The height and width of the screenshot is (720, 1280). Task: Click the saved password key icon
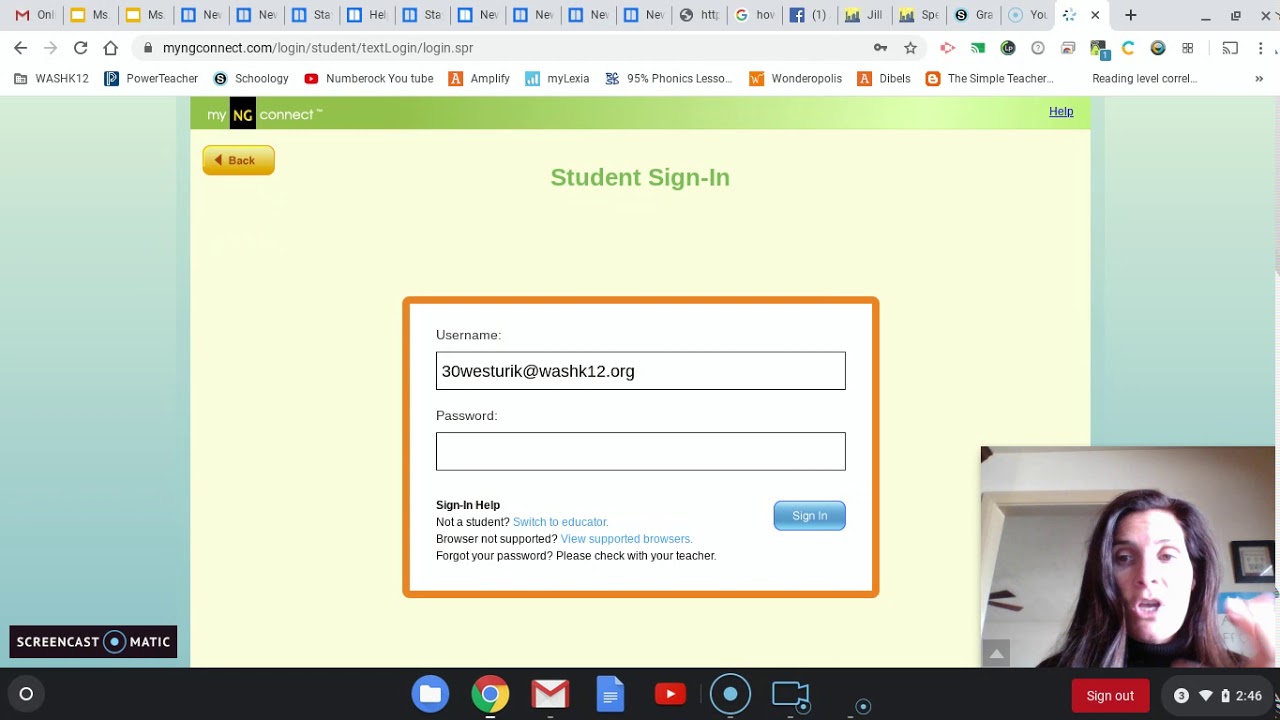pyautogui.click(x=880, y=48)
